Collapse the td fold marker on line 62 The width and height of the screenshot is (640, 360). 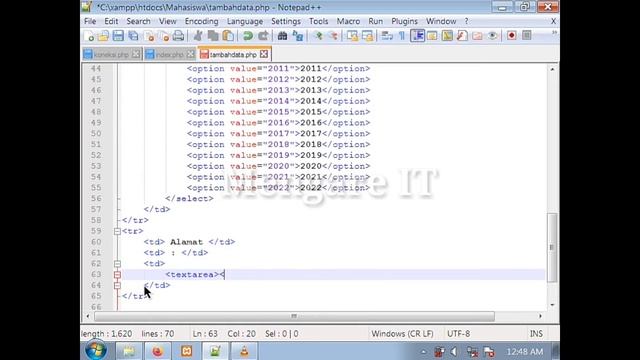point(117,264)
